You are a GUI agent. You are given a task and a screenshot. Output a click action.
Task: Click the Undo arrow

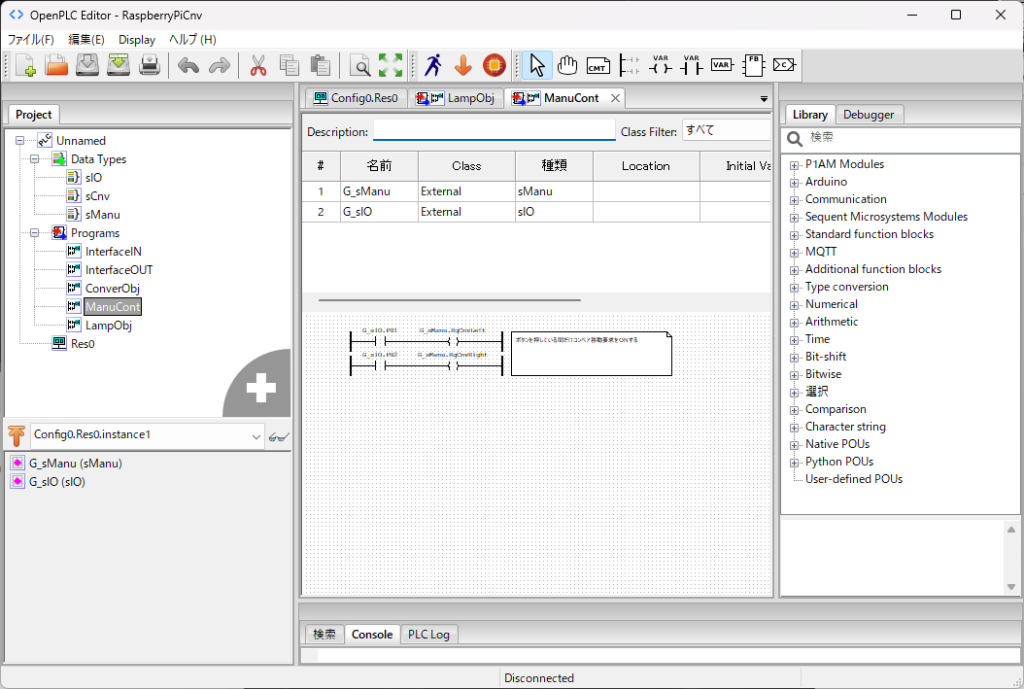point(188,65)
